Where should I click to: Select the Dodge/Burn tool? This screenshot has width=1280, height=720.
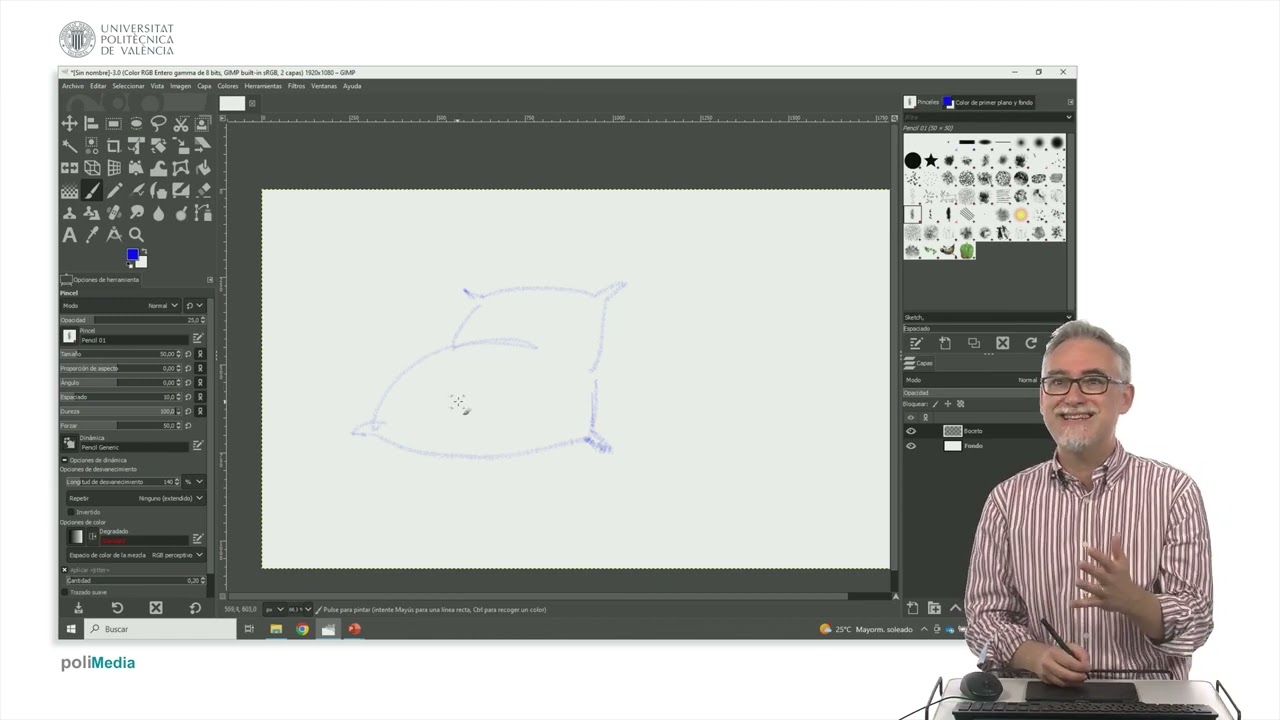[x=181, y=213]
